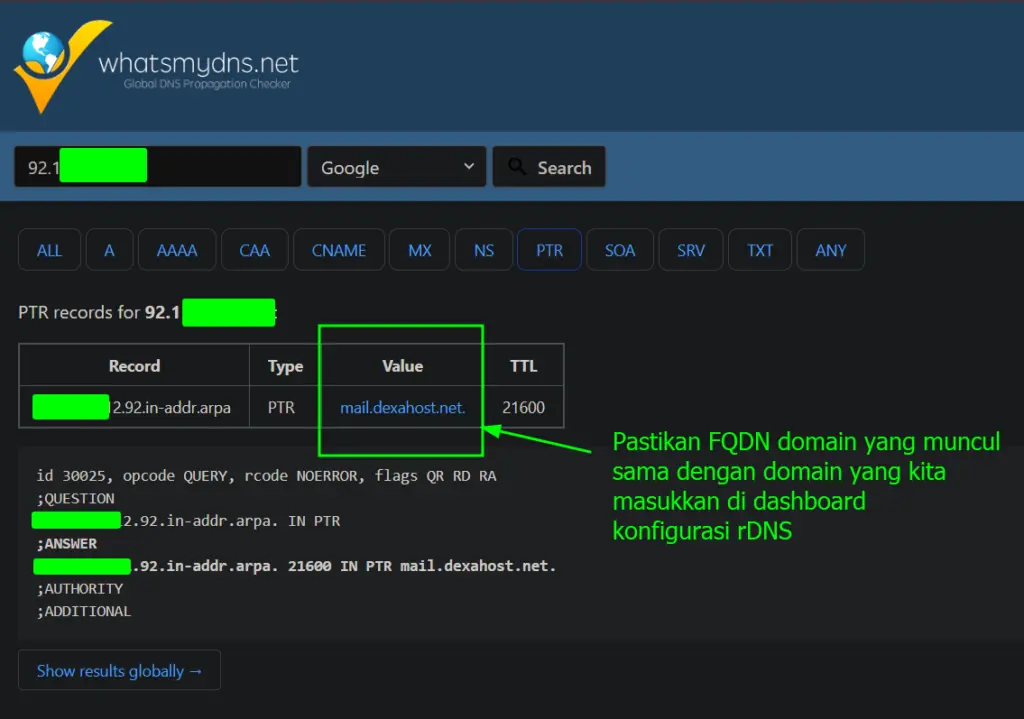Open the mail.dexahost.net. value link
1024x719 pixels.
pos(402,407)
